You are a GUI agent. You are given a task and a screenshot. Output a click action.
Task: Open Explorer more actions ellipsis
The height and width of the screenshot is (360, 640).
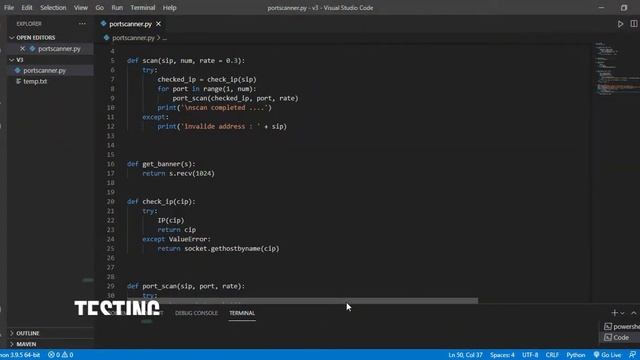[82, 24]
